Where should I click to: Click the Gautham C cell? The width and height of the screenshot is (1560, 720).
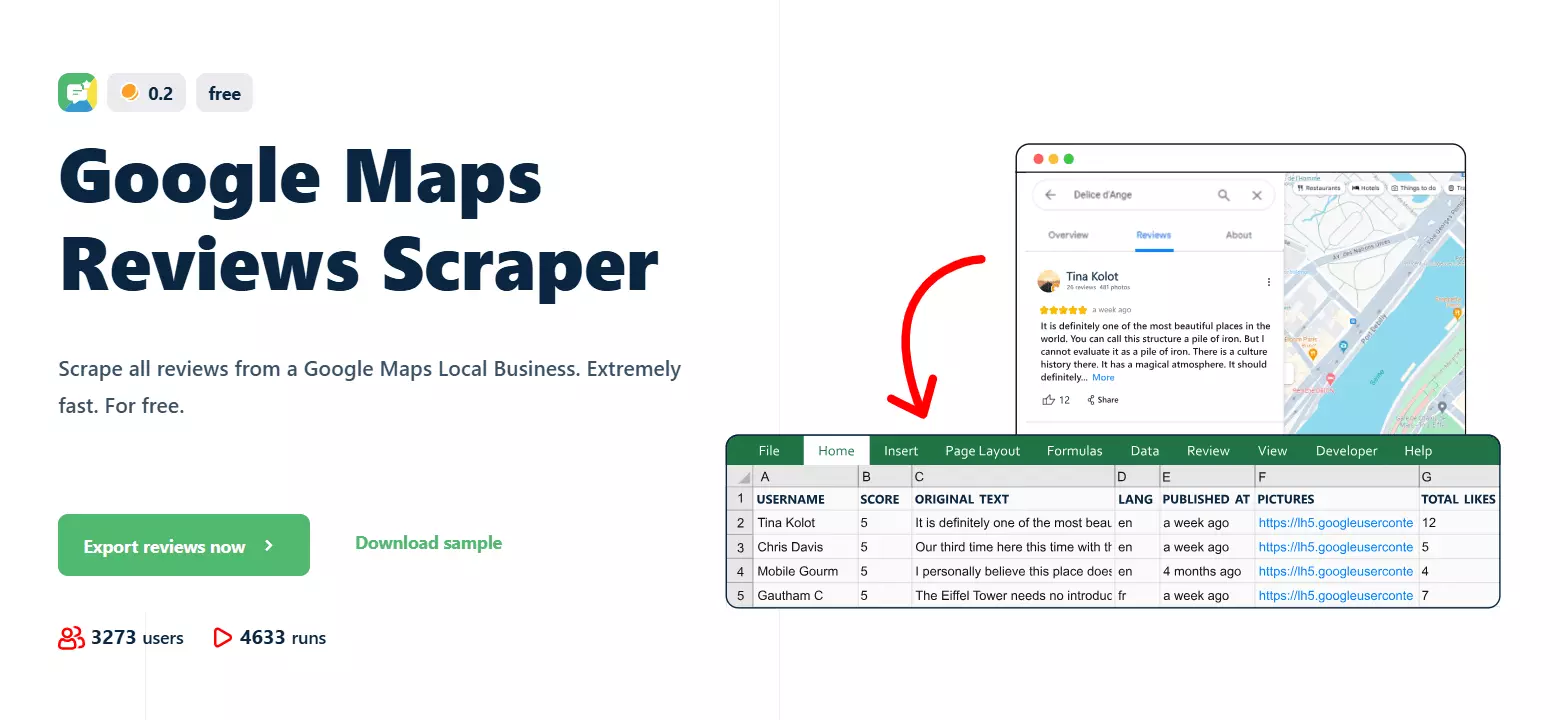(805, 596)
